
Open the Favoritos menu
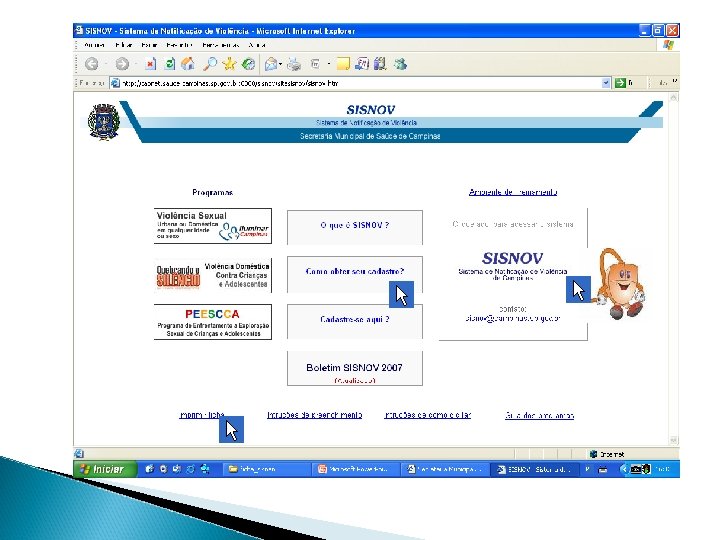pos(179,45)
